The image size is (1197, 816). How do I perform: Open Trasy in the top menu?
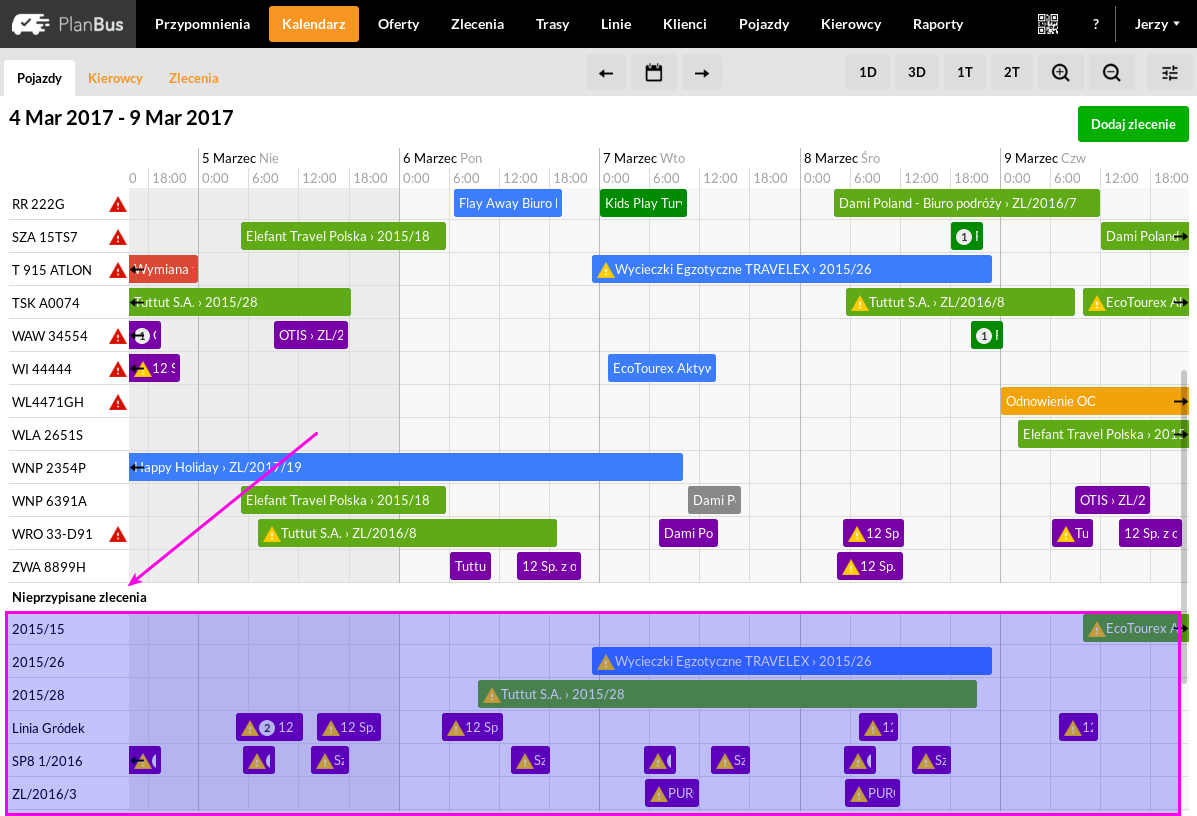tap(553, 24)
